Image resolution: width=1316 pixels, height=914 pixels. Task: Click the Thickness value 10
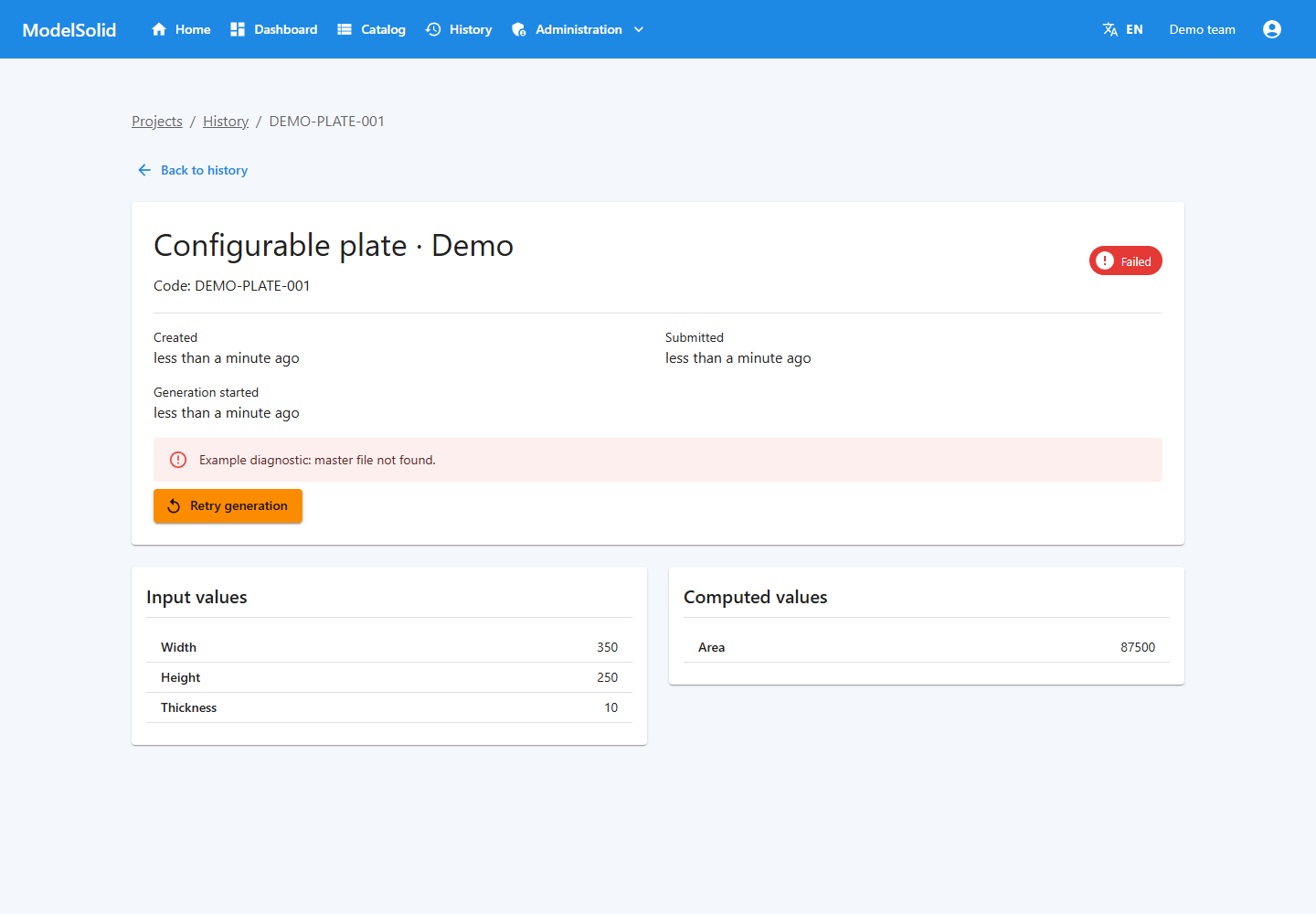coord(611,707)
